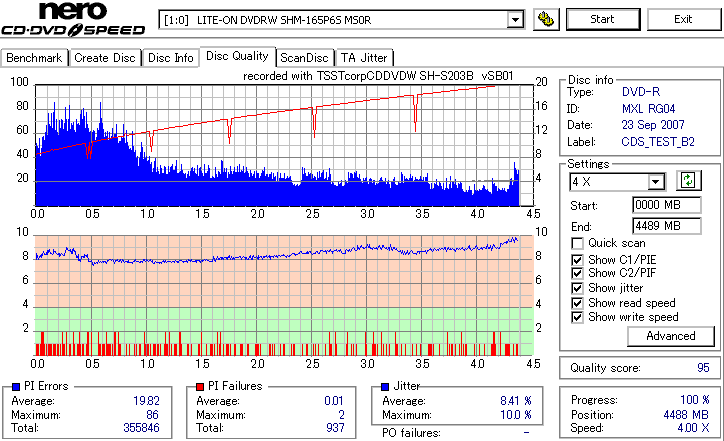Open the ScanDisc tab
The width and height of the screenshot is (724, 441).
304,58
